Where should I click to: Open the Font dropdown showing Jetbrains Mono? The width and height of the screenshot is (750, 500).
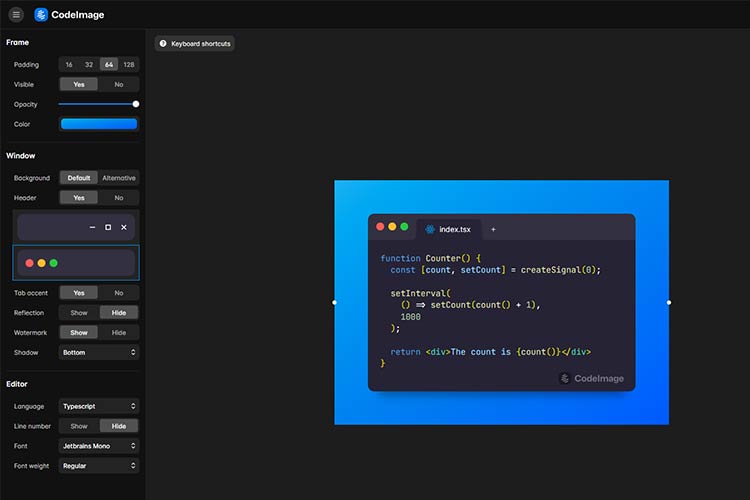click(99, 446)
